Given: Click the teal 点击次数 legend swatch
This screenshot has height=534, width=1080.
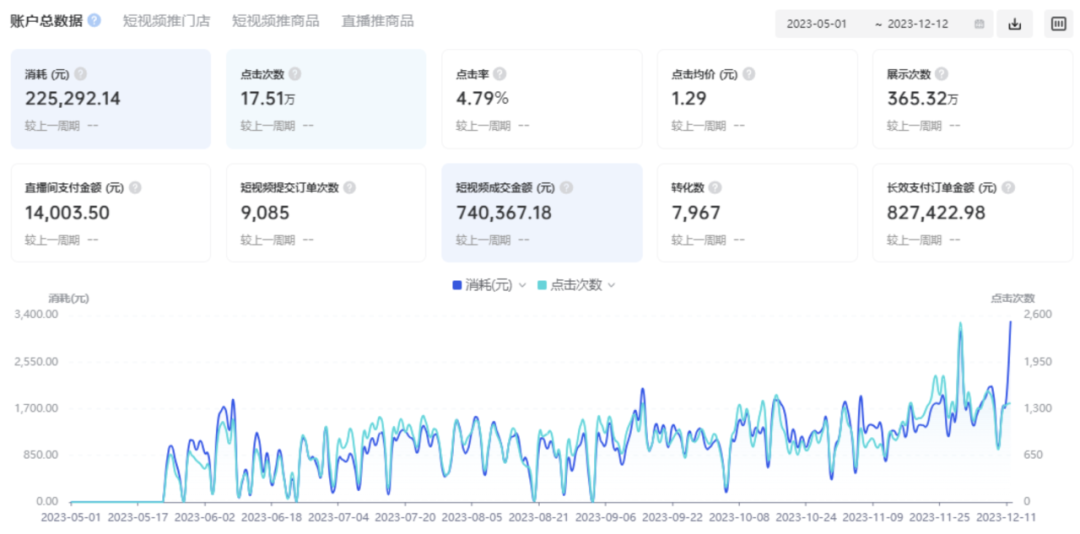Looking at the screenshot, I should pyautogui.click(x=542, y=285).
